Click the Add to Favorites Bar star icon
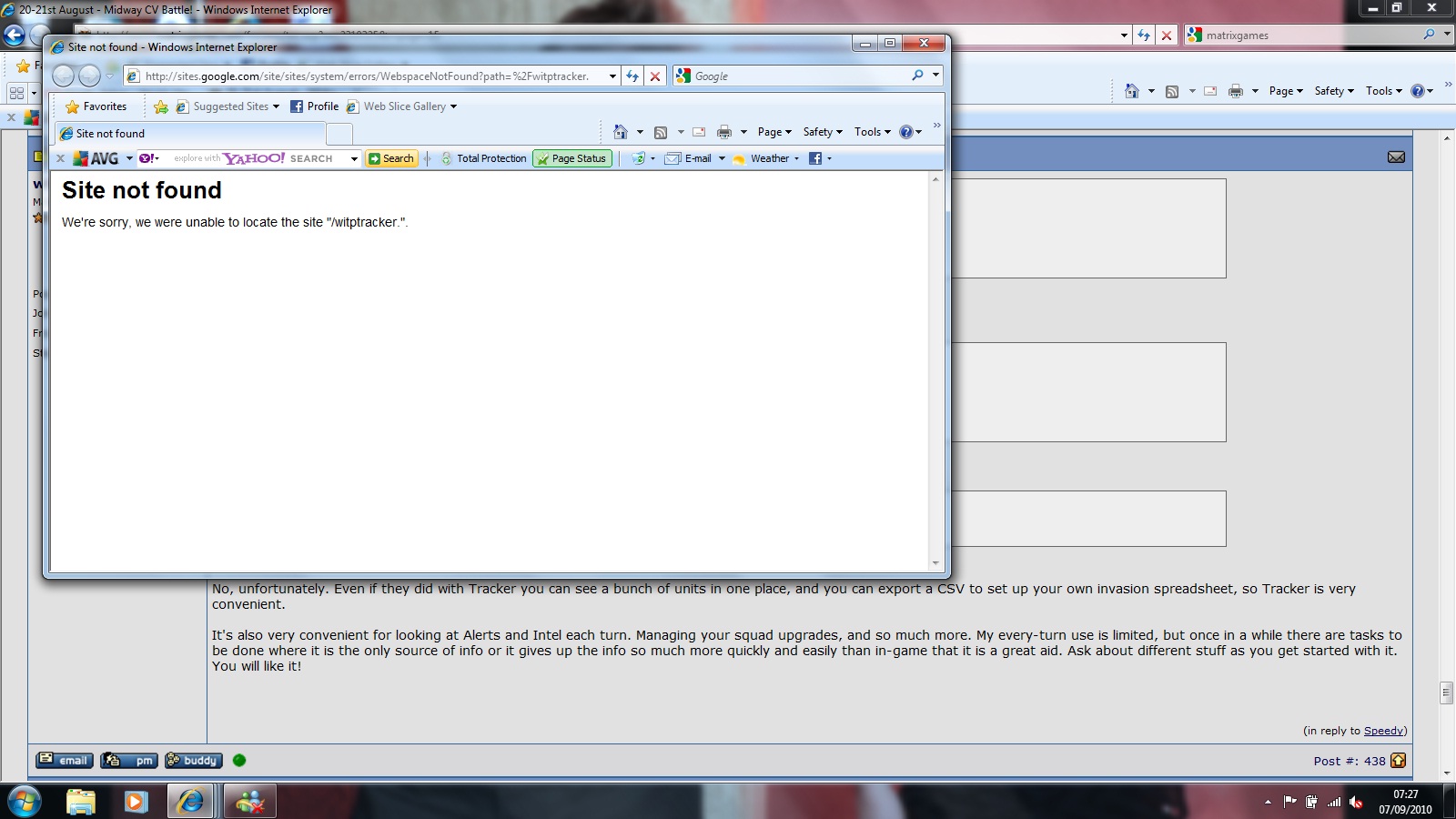 (161, 106)
